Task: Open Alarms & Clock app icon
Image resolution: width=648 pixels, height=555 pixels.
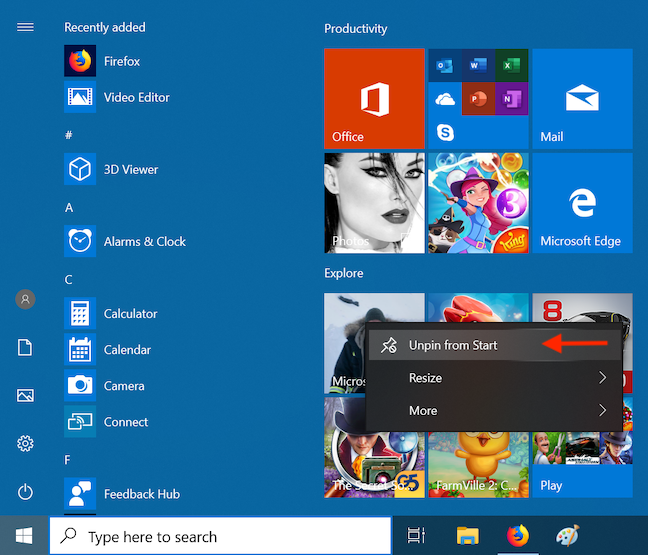Action: [x=80, y=241]
